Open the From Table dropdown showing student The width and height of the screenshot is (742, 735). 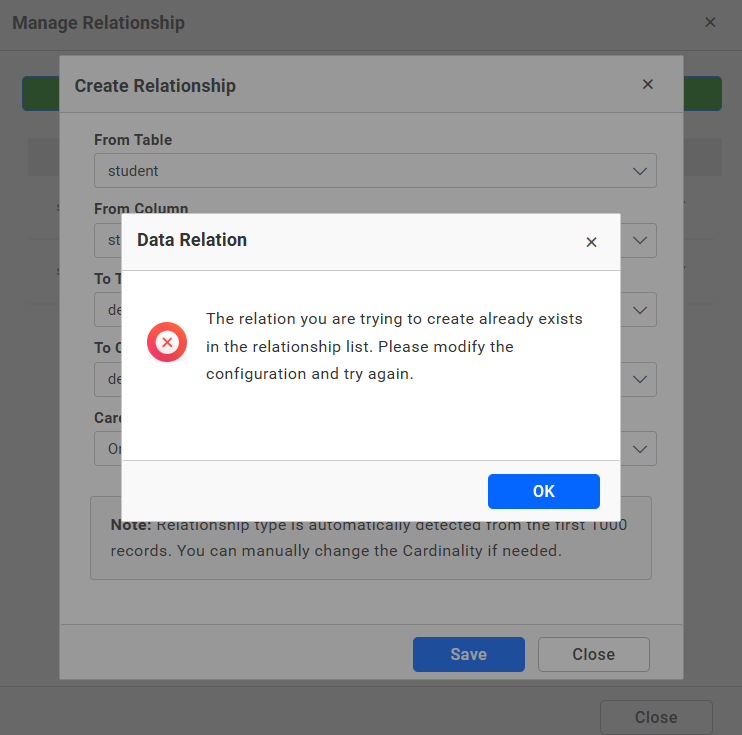coord(375,170)
